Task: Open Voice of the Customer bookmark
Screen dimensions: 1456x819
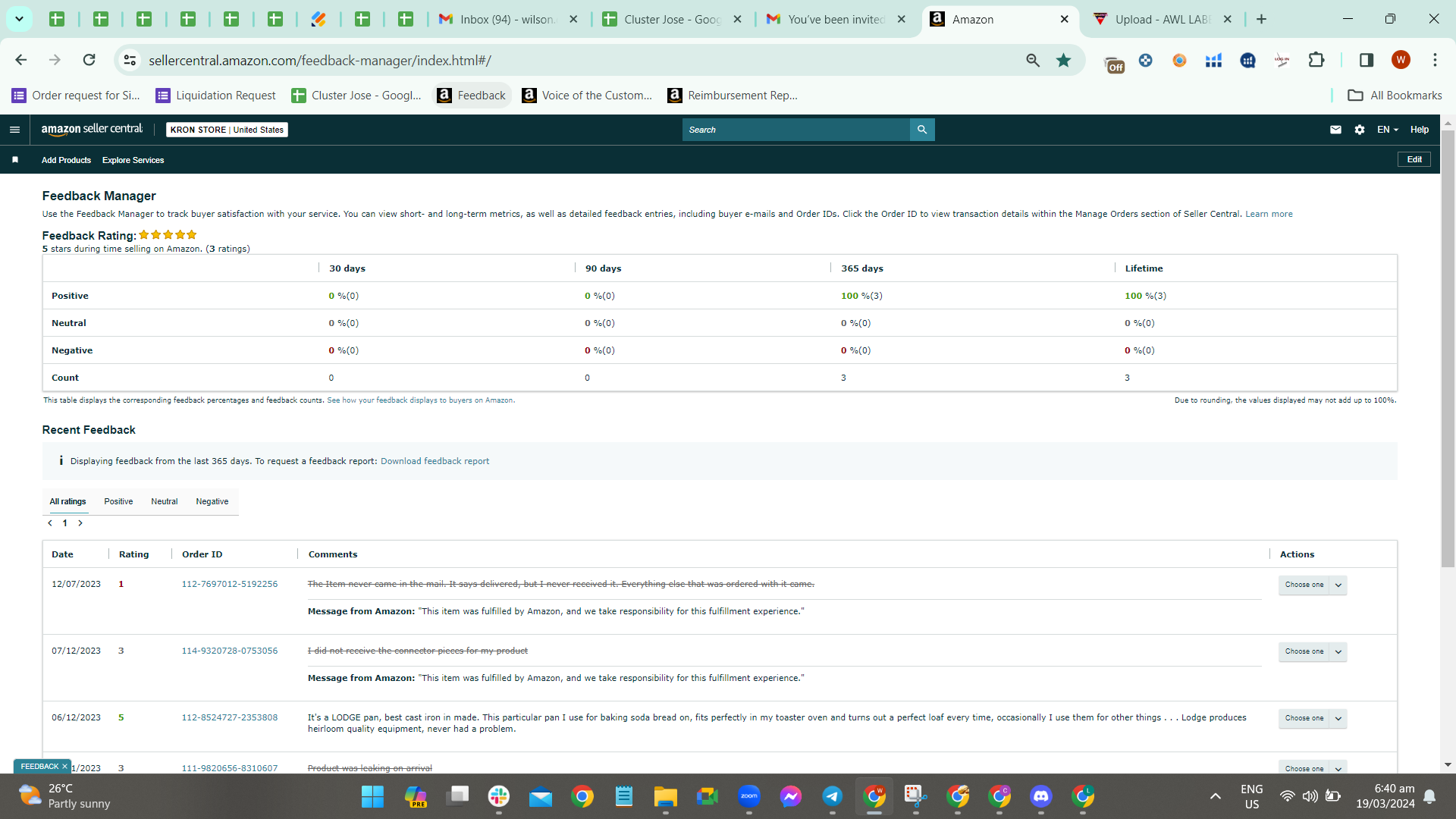Action: [x=587, y=95]
